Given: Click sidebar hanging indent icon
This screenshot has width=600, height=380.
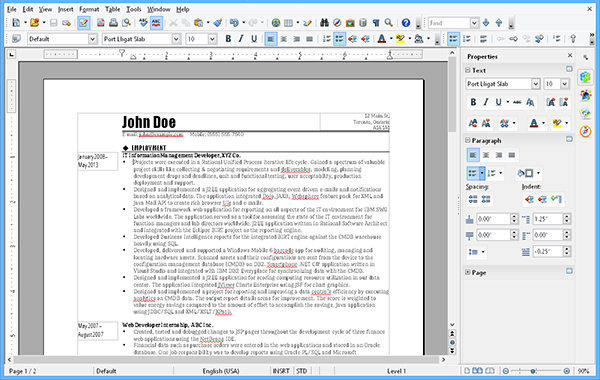Looking at the screenshot, I should (556, 199).
